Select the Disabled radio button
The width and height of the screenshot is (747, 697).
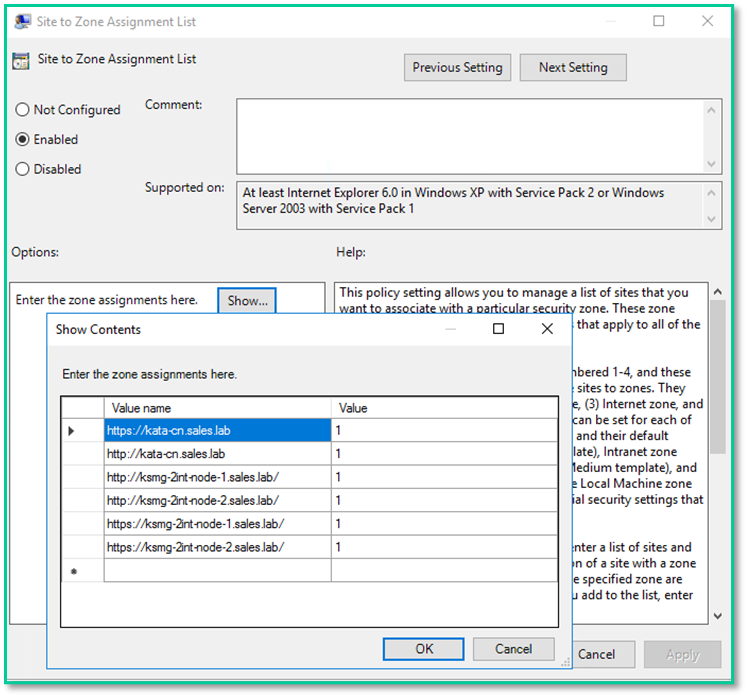click(x=23, y=170)
